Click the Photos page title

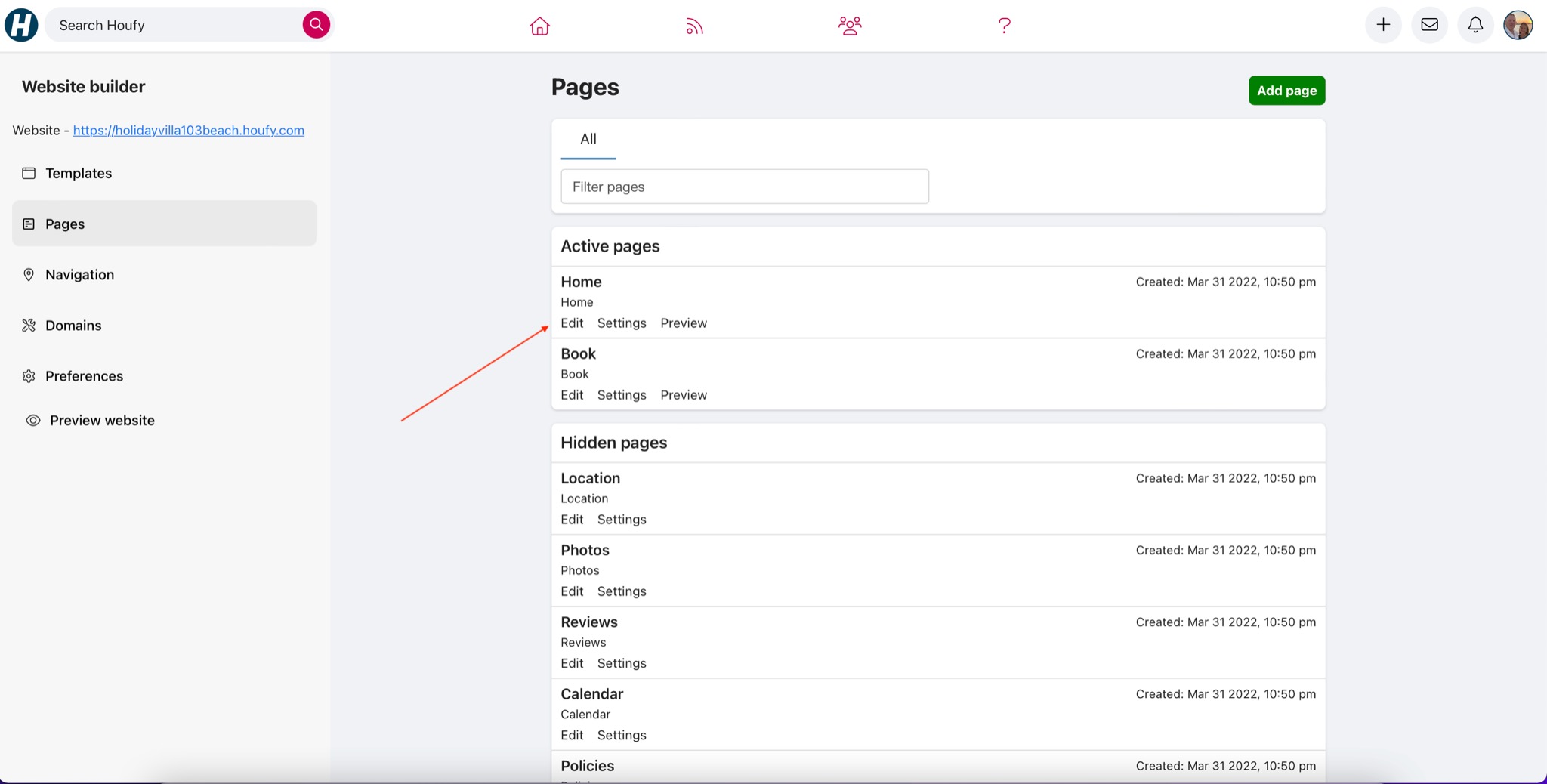click(585, 550)
